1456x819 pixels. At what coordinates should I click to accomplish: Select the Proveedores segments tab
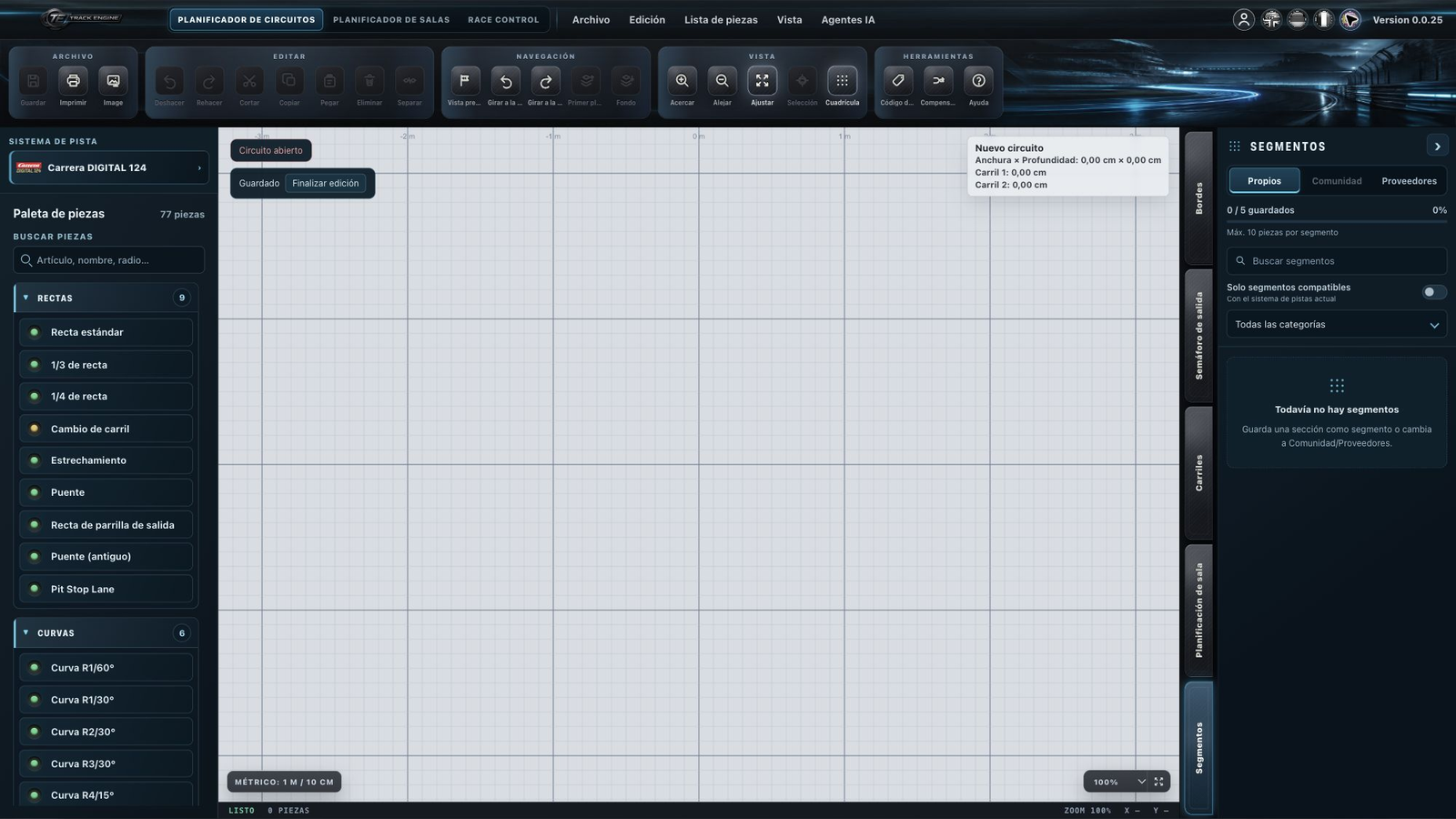tap(1409, 181)
